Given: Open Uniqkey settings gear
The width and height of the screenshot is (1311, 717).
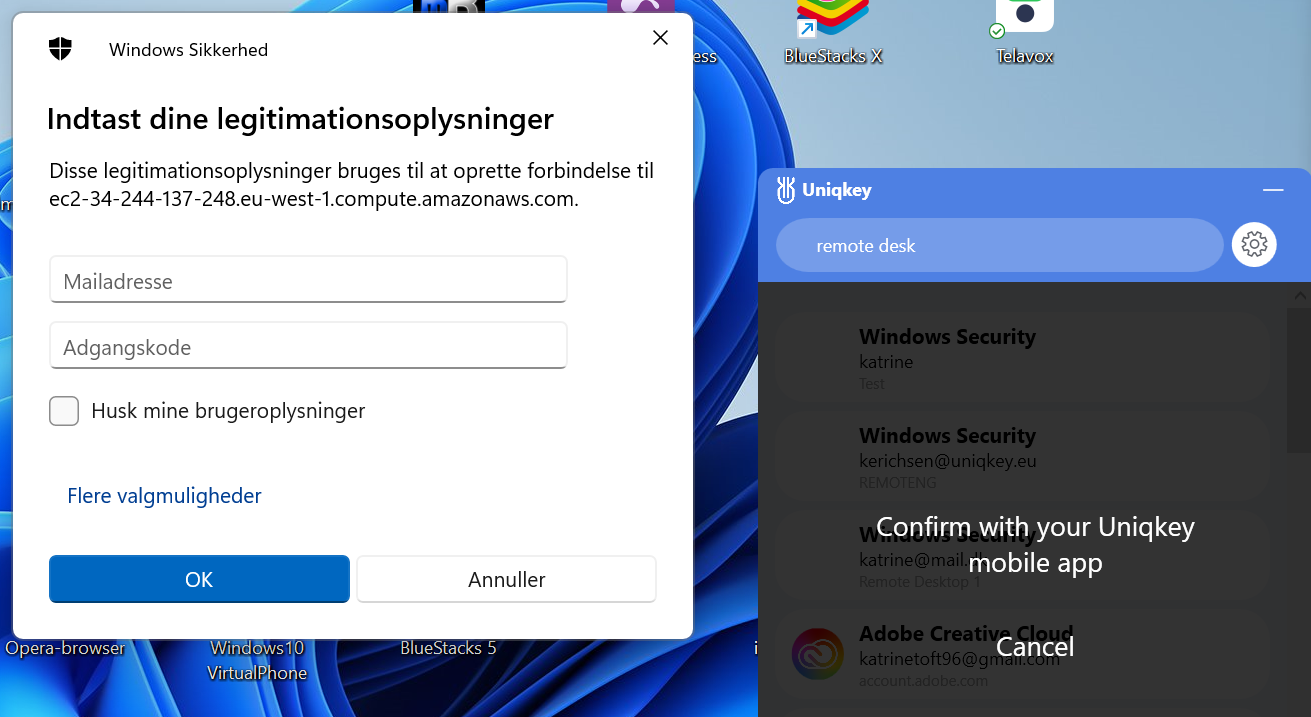Looking at the screenshot, I should pyautogui.click(x=1254, y=244).
